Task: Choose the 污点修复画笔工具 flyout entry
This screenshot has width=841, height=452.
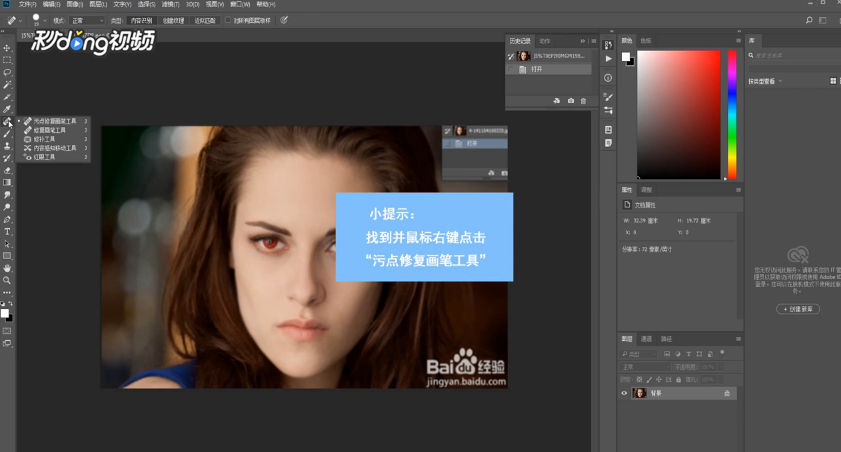Action: pos(54,121)
